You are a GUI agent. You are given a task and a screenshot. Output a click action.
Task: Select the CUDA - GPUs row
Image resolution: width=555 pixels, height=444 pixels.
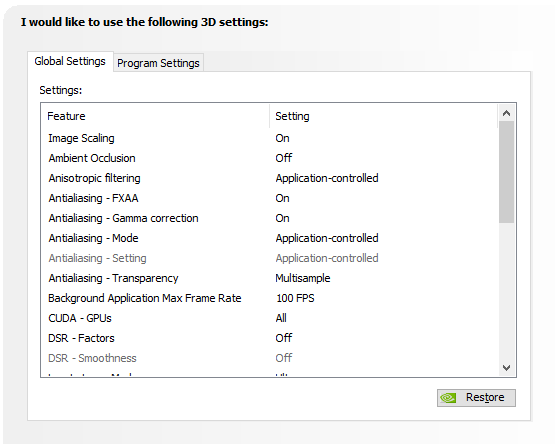click(x=269, y=318)
